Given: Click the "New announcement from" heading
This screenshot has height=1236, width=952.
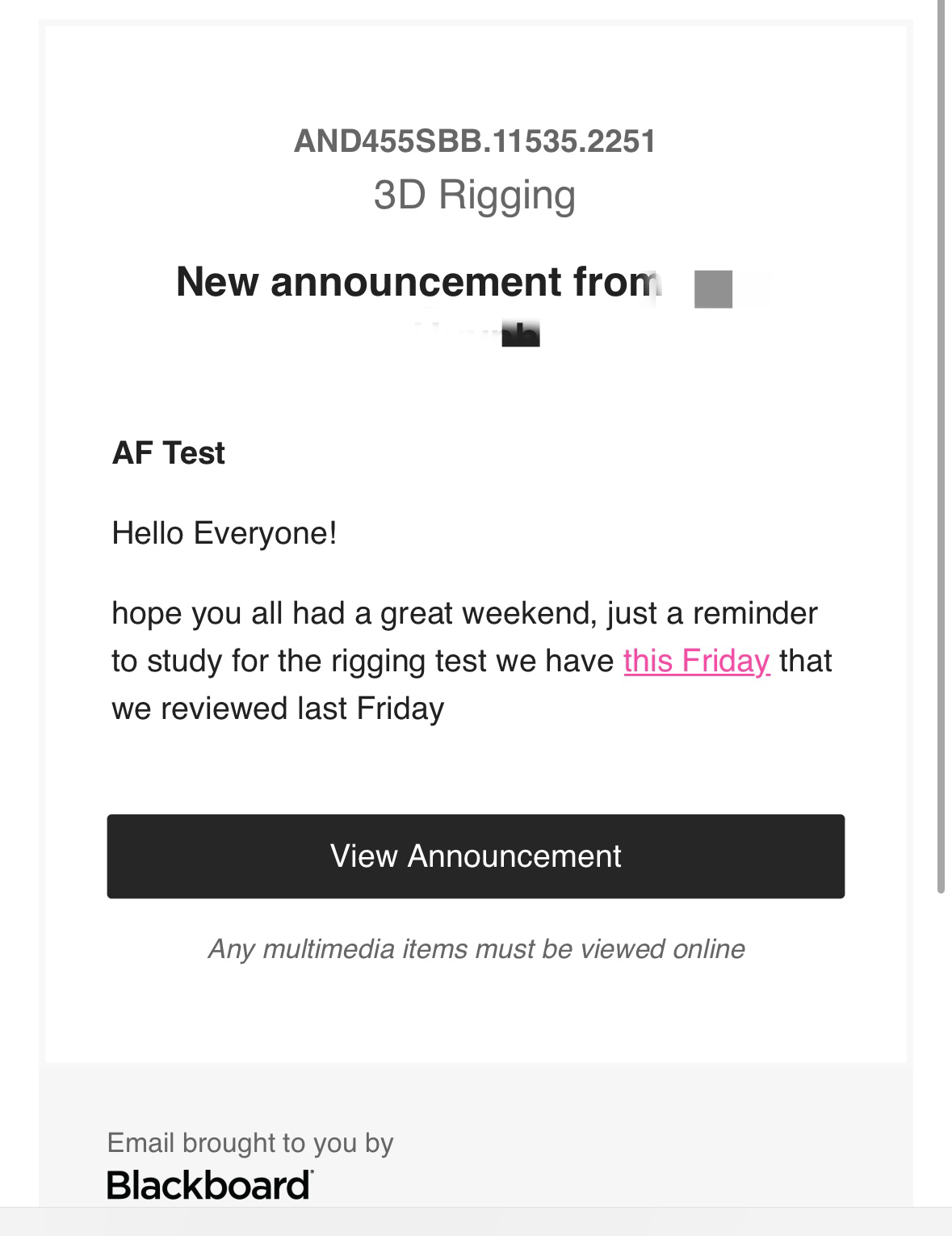Looking at the screenshot, I should pos(418,281).
